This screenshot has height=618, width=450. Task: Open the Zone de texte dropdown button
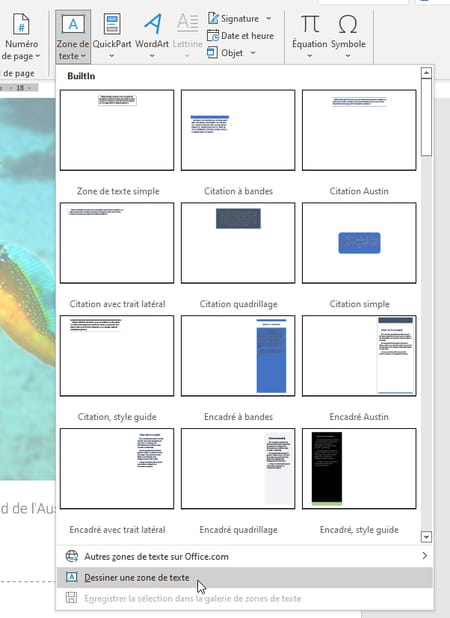click(x=73, y=37)
